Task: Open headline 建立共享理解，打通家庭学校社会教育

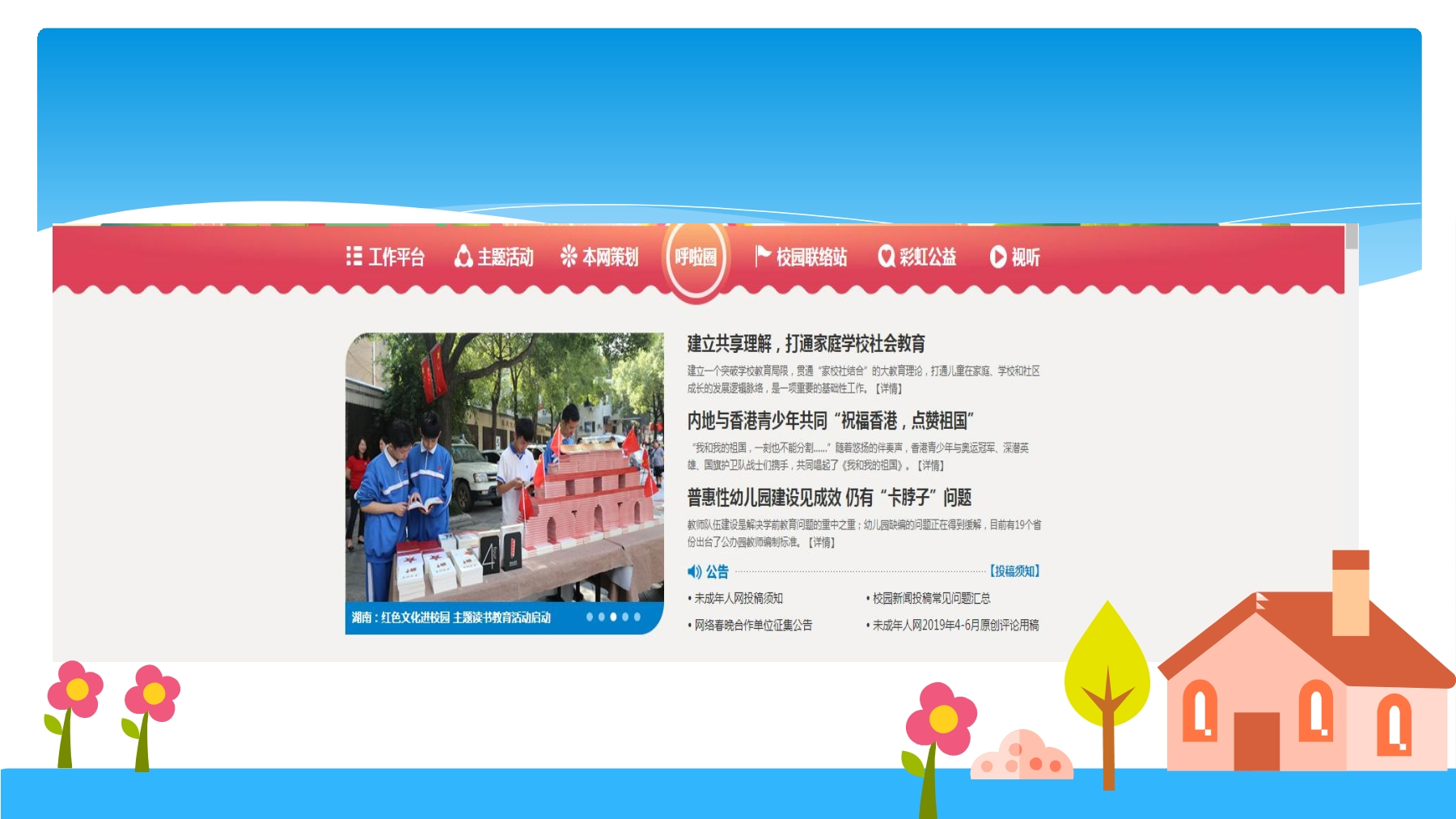Action: tap(806, 344)
